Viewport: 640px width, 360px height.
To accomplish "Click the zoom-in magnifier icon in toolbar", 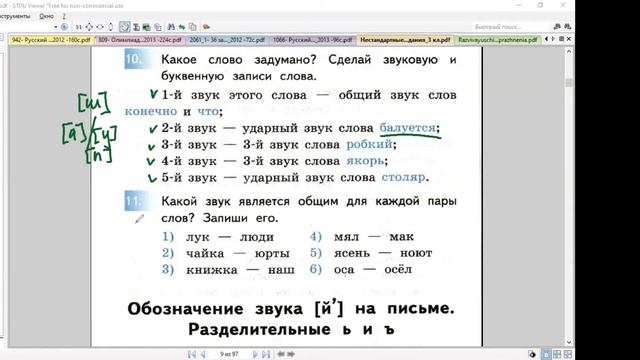I will point(64,27).
